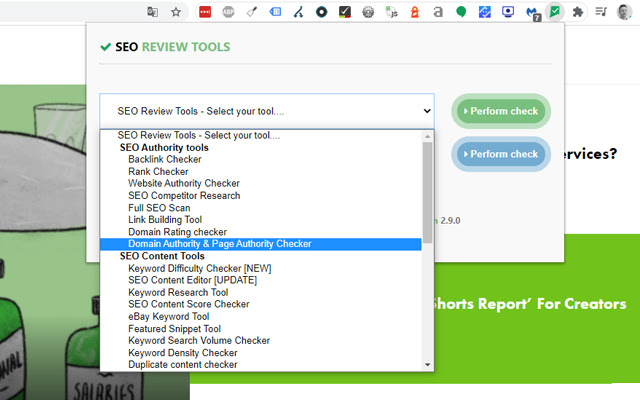Select Website Authority Checker
This screenshot has width=640, height=400.
tap(260, 184)
